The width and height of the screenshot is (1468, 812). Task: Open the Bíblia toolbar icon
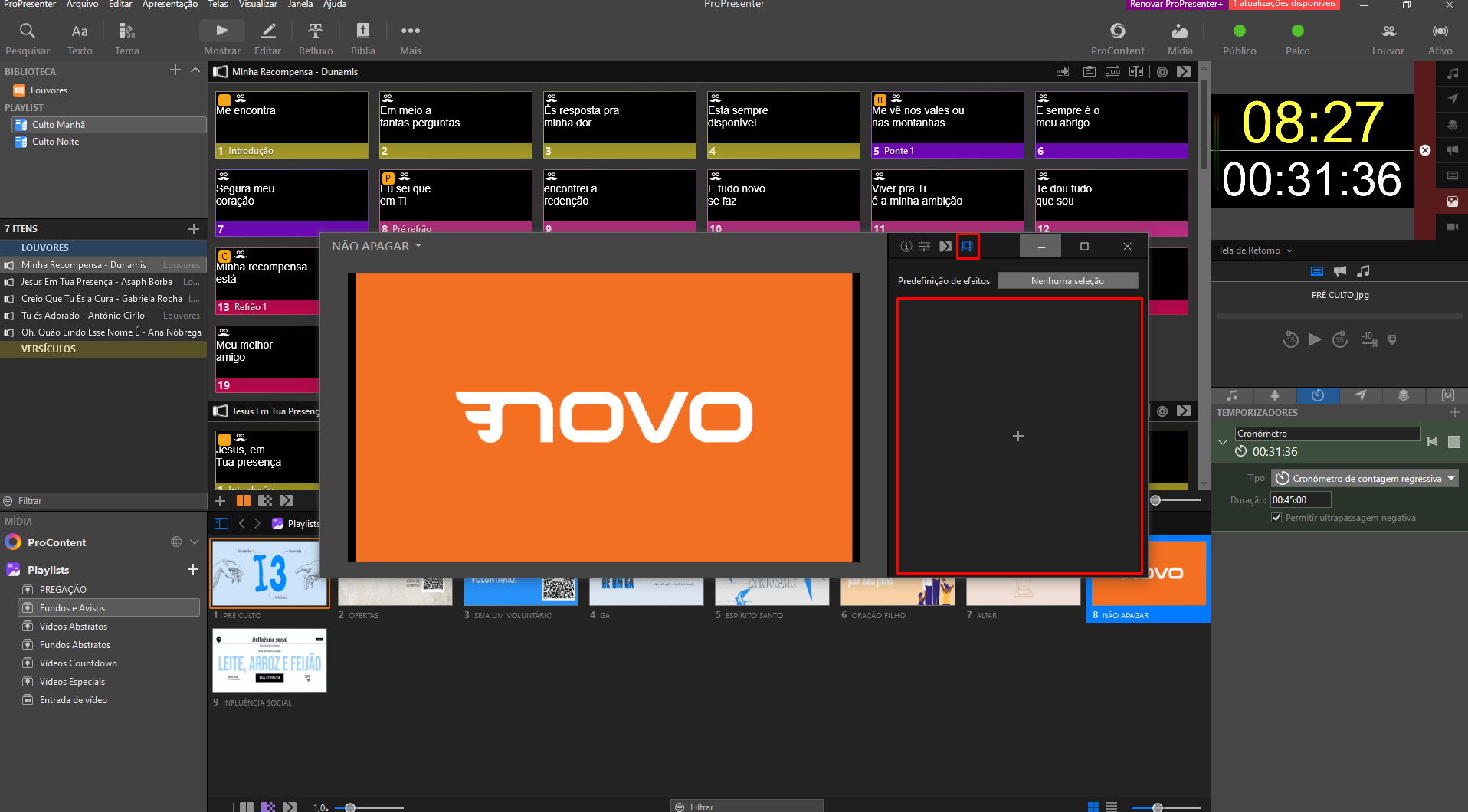pos(362,38)
